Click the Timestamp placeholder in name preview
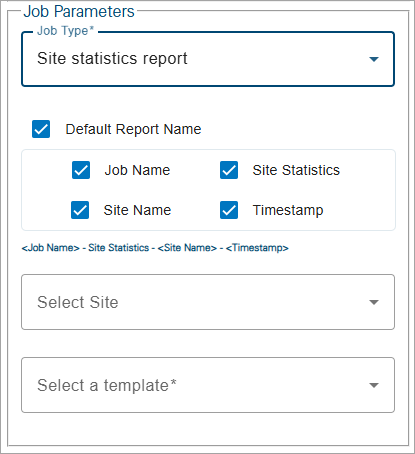 [x=257, y=248]
